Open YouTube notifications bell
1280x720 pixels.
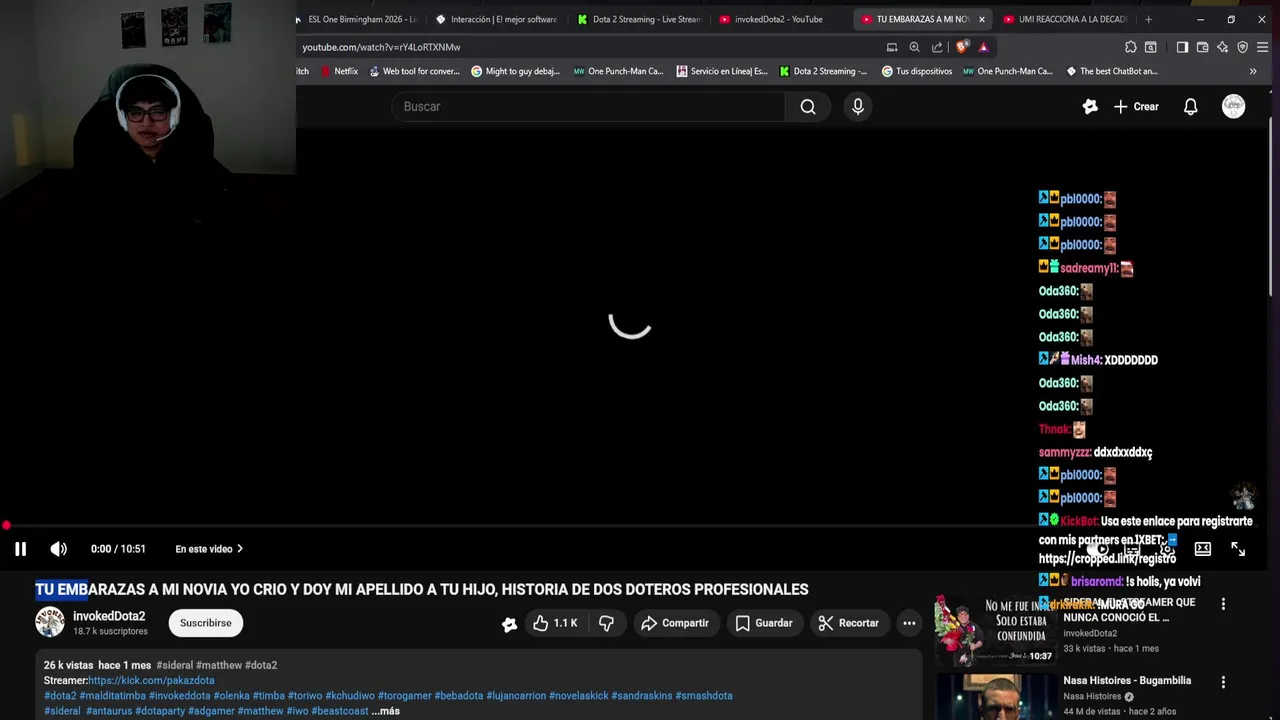tap(1190, 106)
